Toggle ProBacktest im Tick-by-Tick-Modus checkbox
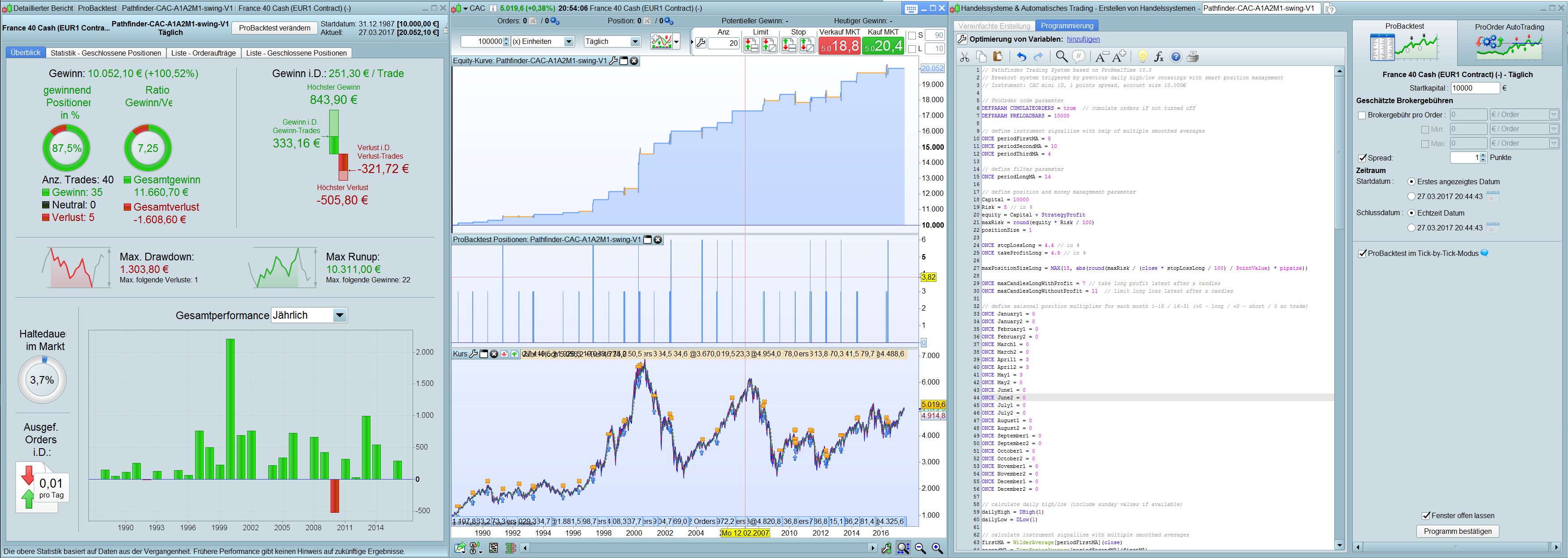Image resolution: width=1568 pixels, height=558 pixels. coord(1362,253)
